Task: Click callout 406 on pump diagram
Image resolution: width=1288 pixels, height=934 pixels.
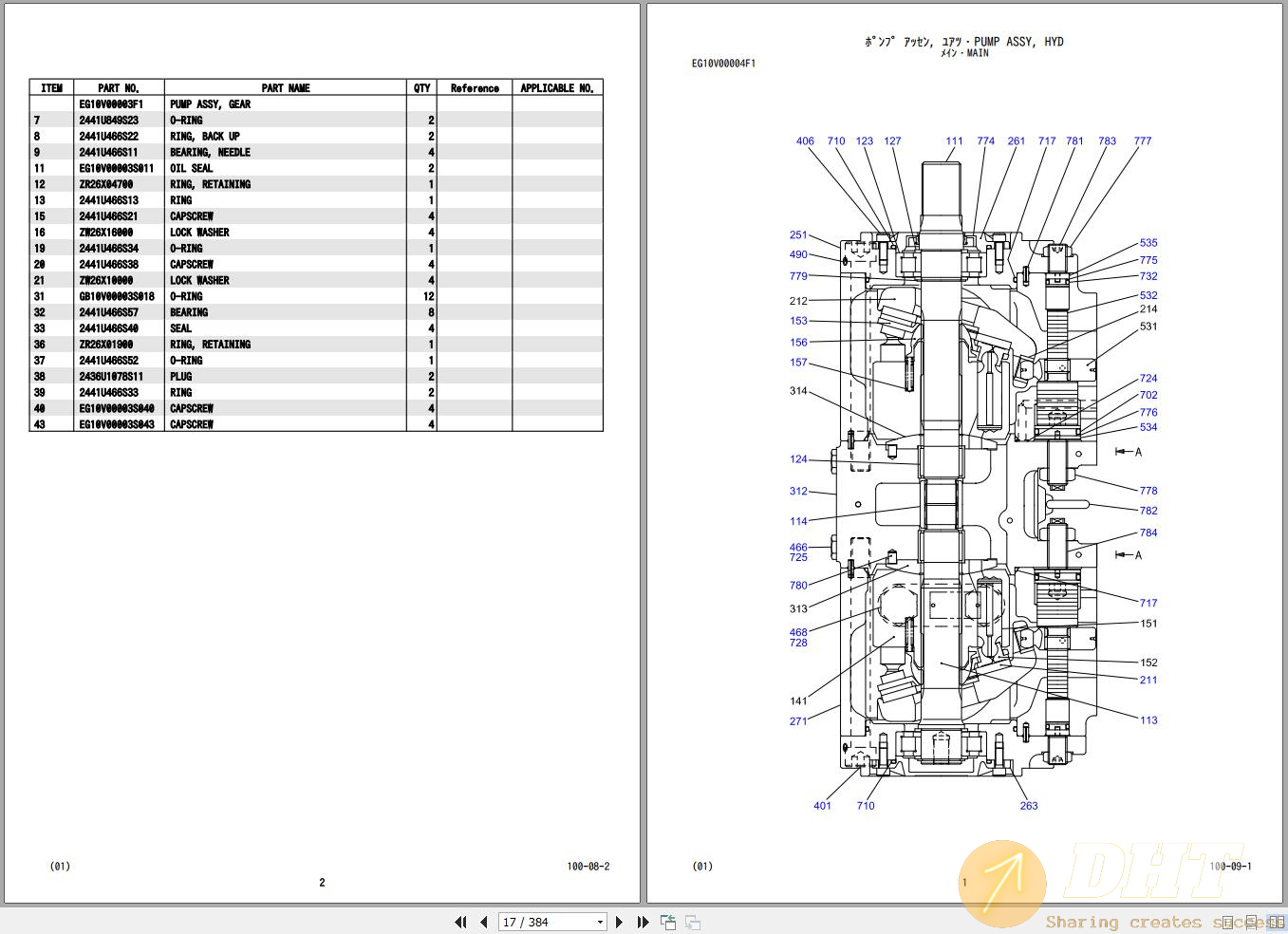Action: point(805,140)
